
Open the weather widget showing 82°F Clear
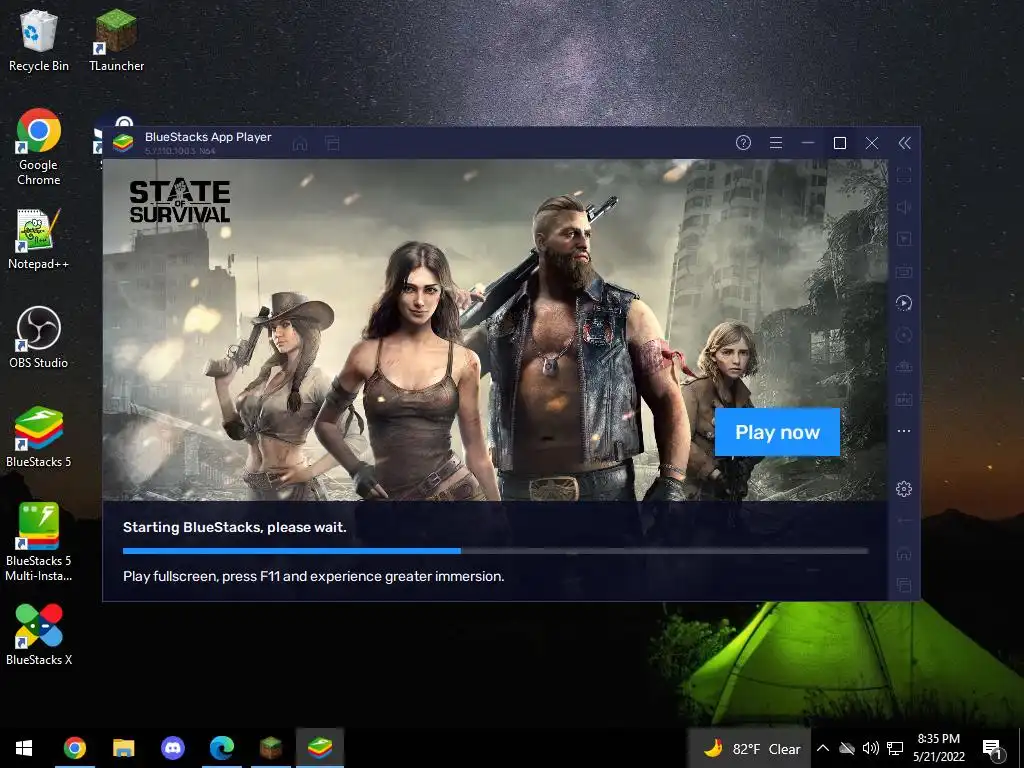point(751,748)
